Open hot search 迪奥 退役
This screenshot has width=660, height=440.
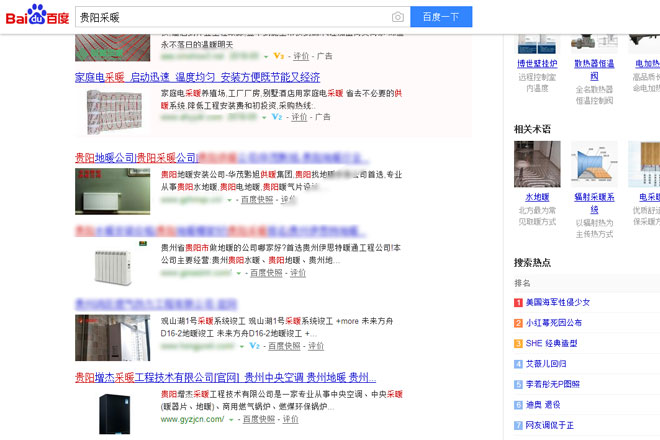coord(543,405)
